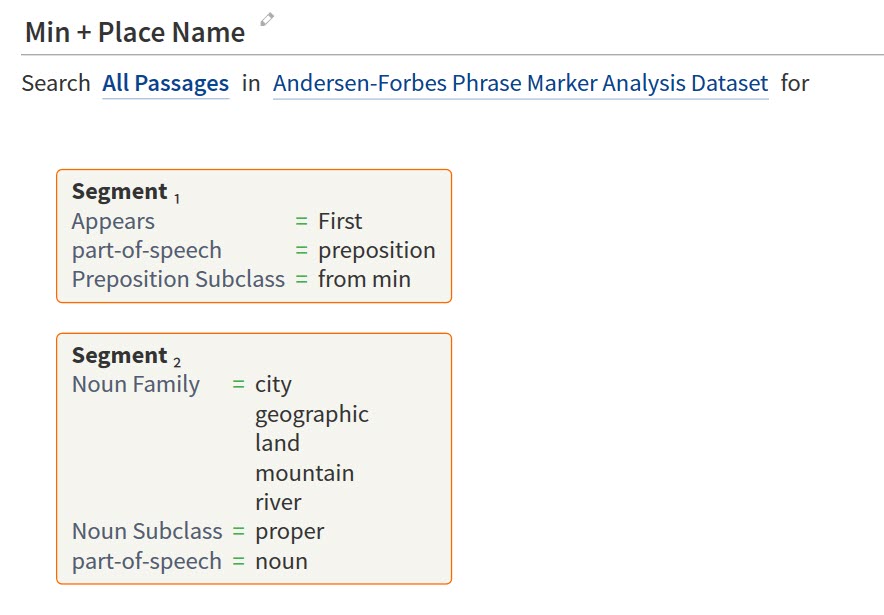Screen dimensions: 884x615
Task: Click the First value in Segment 1
Action: (340, 221)
